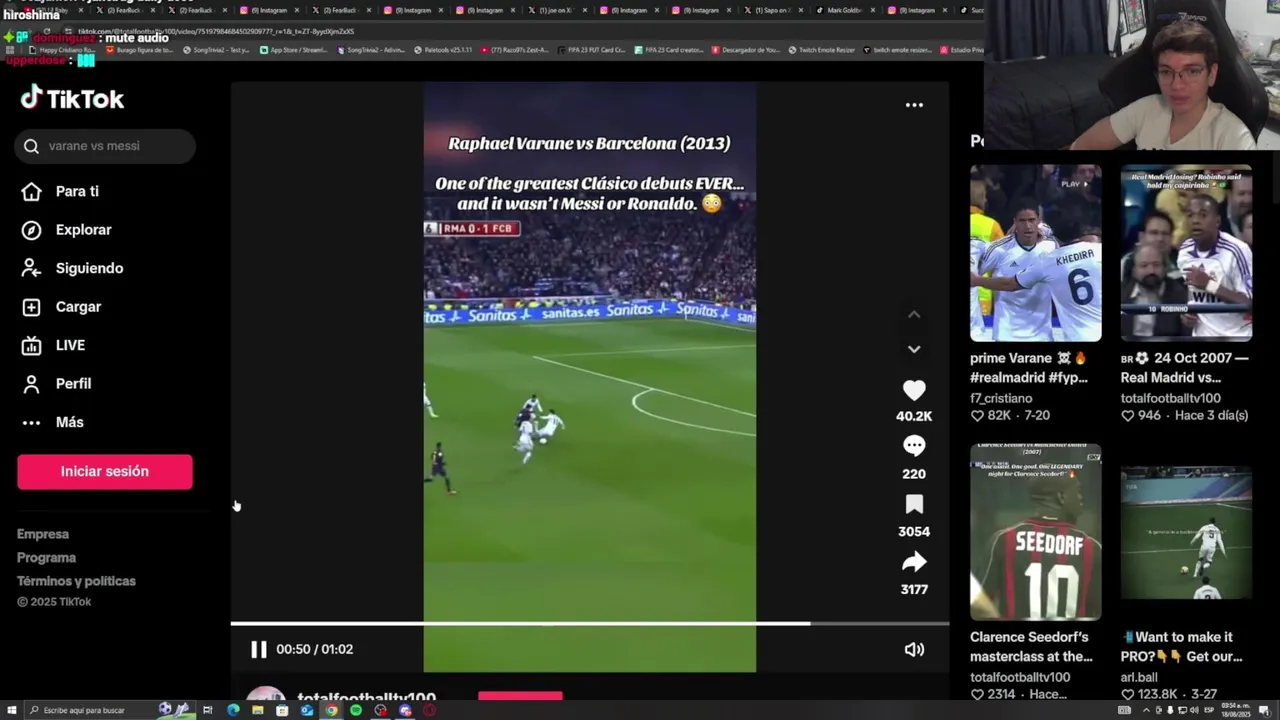Go to next video with down chevron

[914, 349]
